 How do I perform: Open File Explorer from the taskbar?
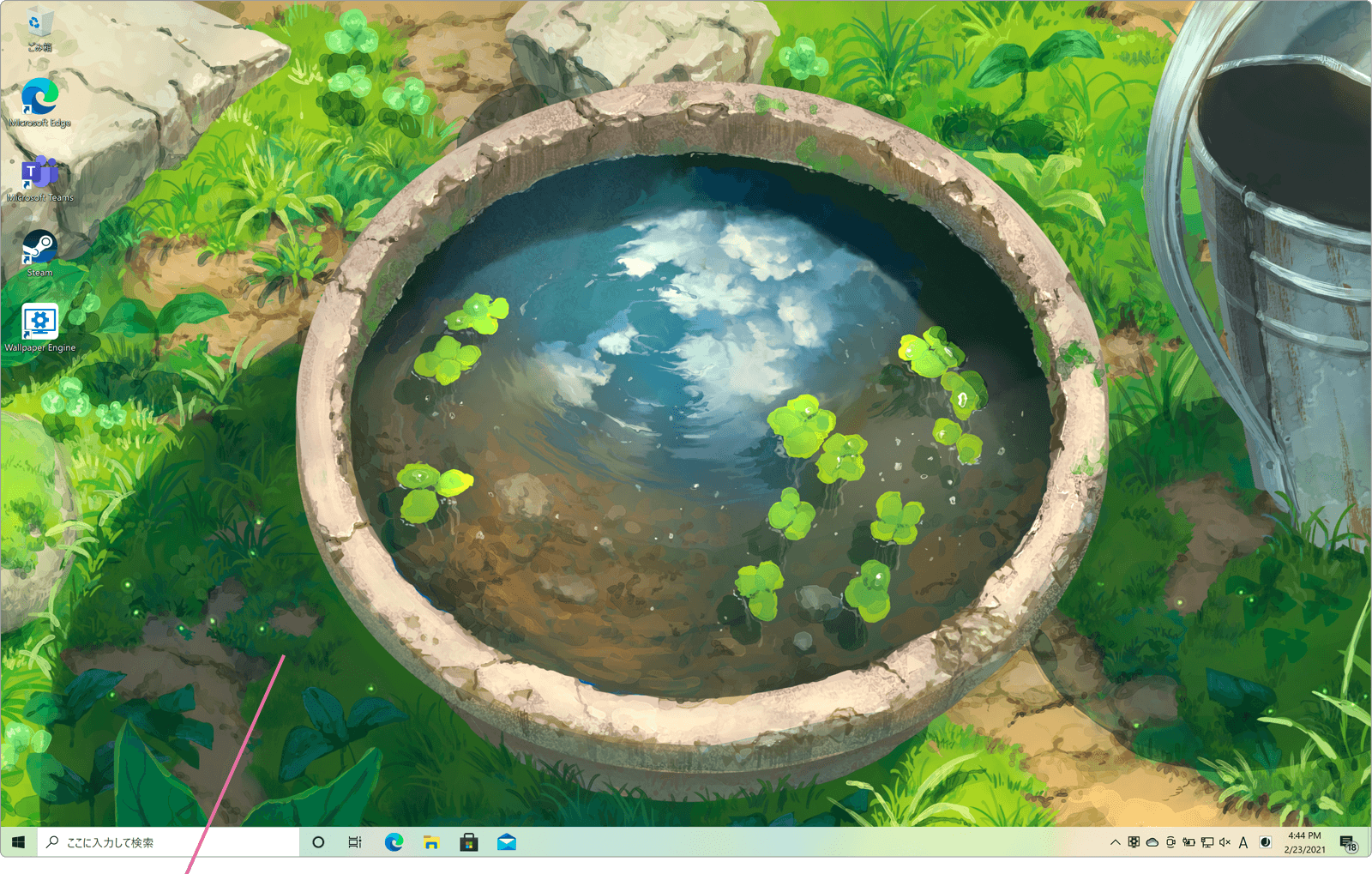tap(431, 842)
